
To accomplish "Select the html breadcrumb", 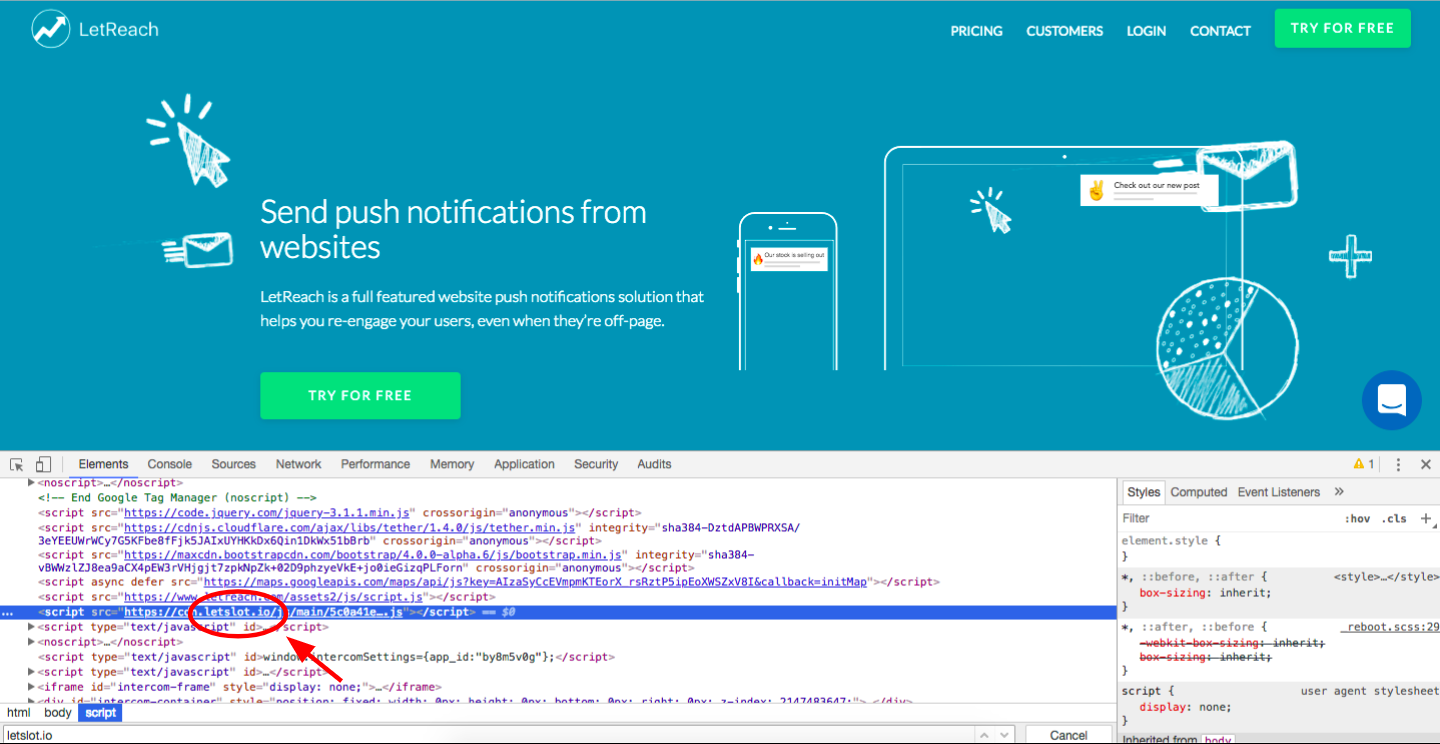I will (x=19, y=713).
